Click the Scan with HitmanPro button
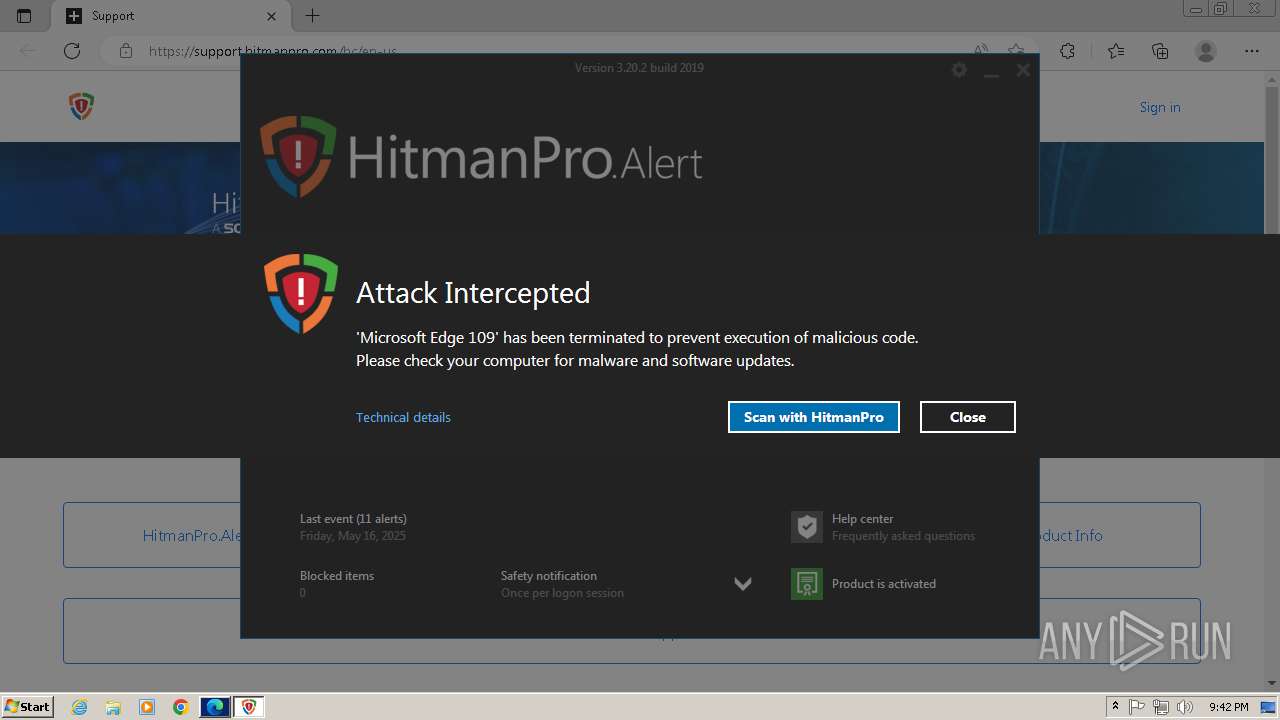1280x720 pixels. [x=813, y=417]
